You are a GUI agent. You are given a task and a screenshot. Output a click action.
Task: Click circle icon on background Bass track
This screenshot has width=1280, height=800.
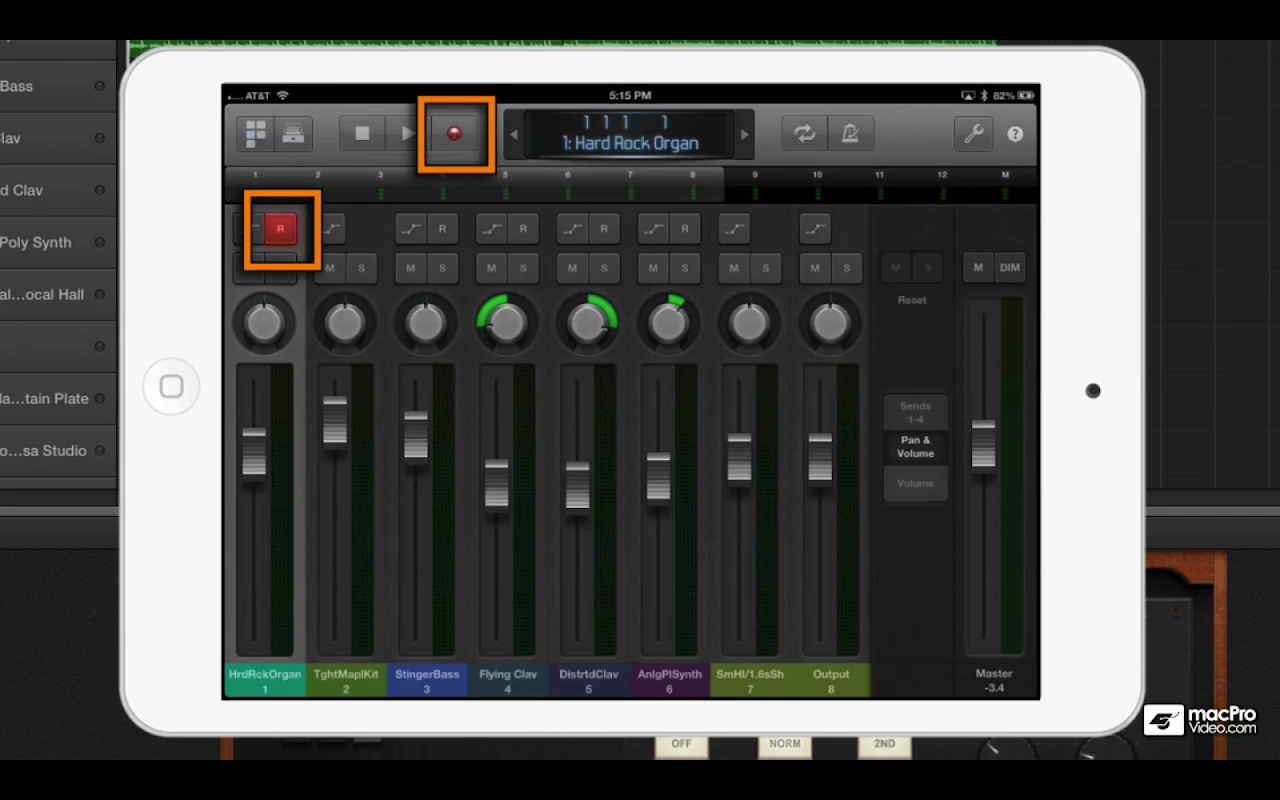click(99, 86)
